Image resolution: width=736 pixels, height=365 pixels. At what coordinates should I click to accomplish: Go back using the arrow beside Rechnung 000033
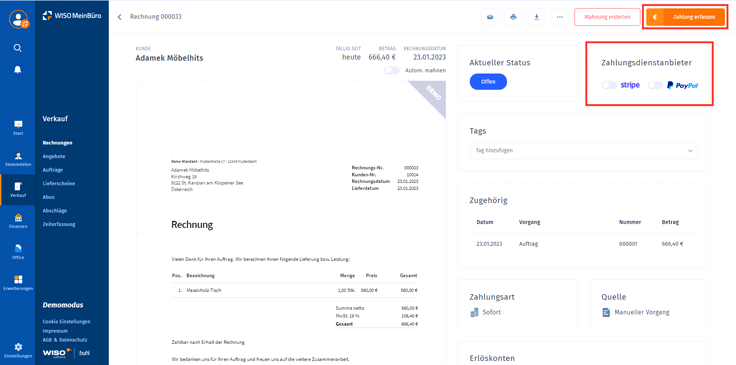[119, 17]
